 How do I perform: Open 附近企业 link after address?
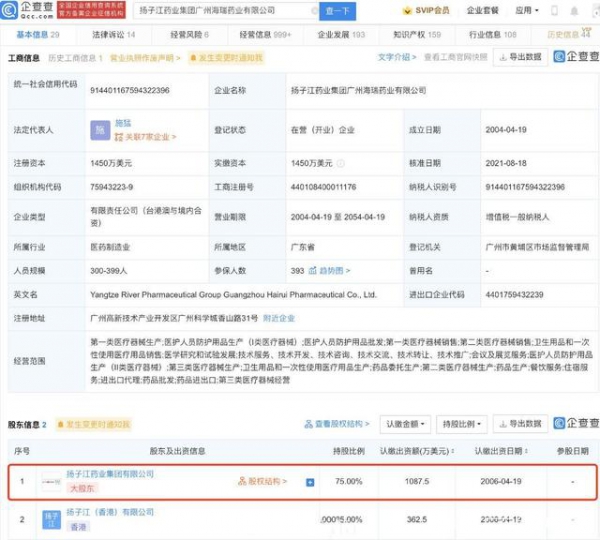click(x=279, y=318)
